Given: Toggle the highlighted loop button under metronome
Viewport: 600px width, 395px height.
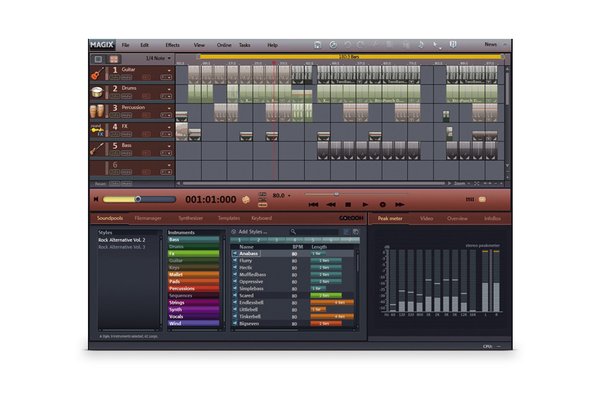Looking at the screenshot, I should tap(262, 205).
